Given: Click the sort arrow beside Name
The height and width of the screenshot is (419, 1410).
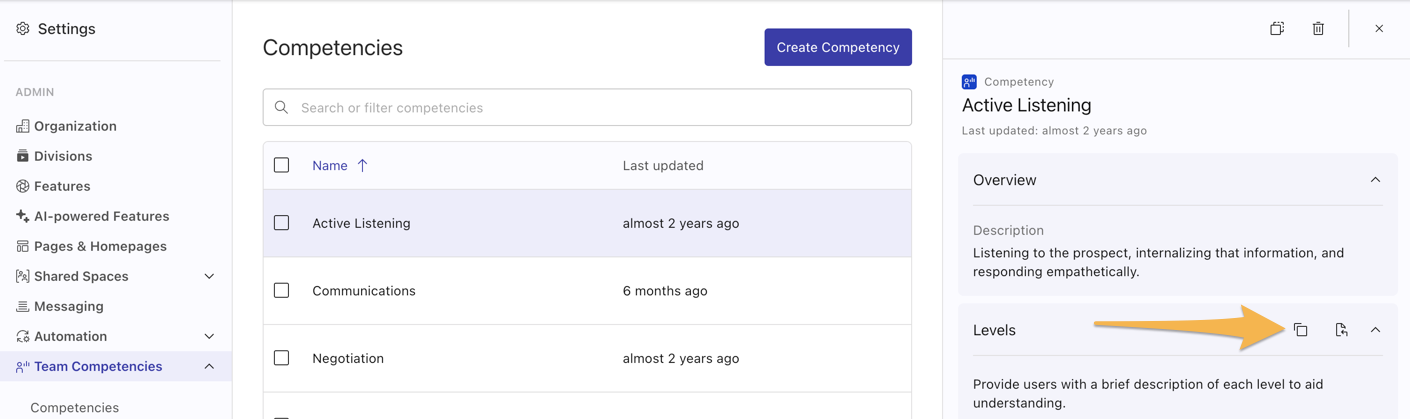Looking at the screenshot, I should click(x=363, y=166).
